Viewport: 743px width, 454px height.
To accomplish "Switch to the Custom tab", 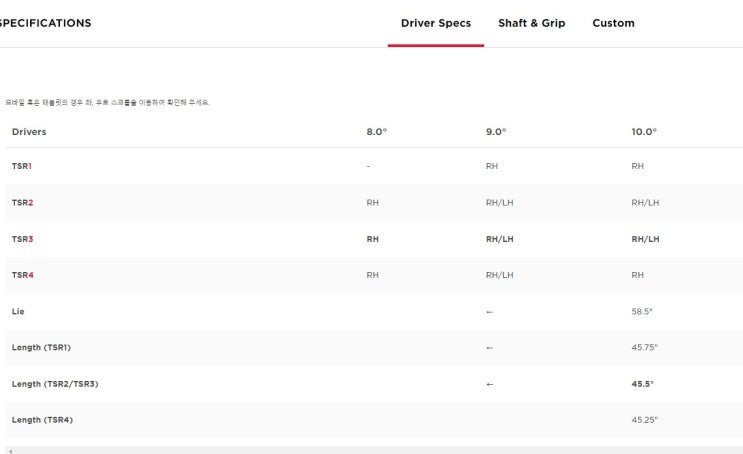I will pos(613,23).
